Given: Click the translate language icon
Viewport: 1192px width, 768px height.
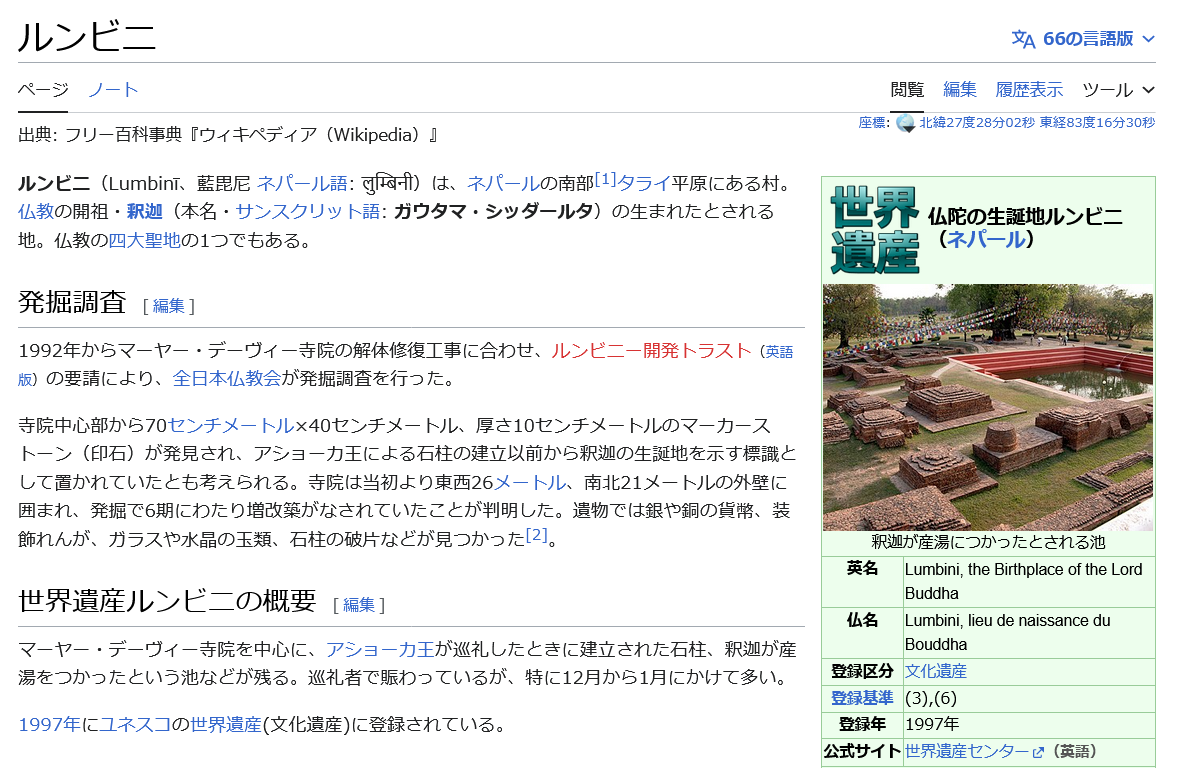Looking at the screenshot, I should (1023, 39).
